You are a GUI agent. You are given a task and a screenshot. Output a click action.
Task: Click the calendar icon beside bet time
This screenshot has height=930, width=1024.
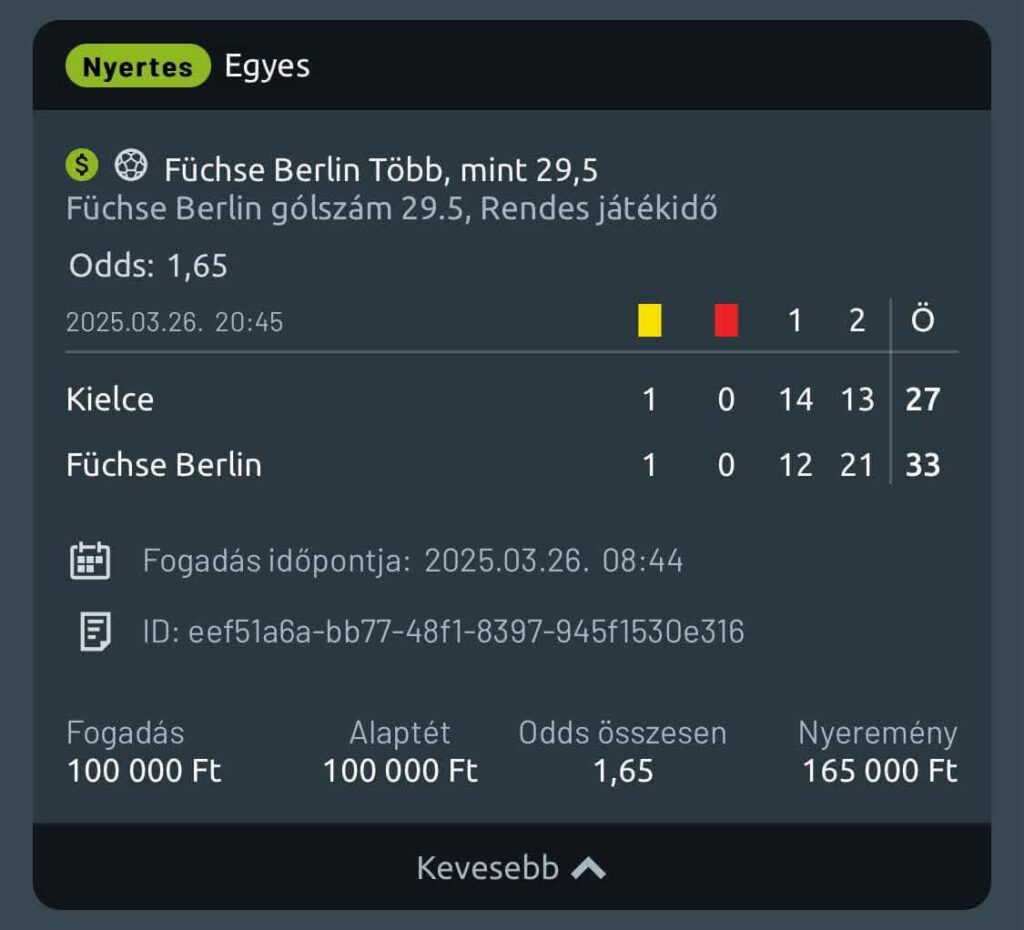(x=90, y=560)
